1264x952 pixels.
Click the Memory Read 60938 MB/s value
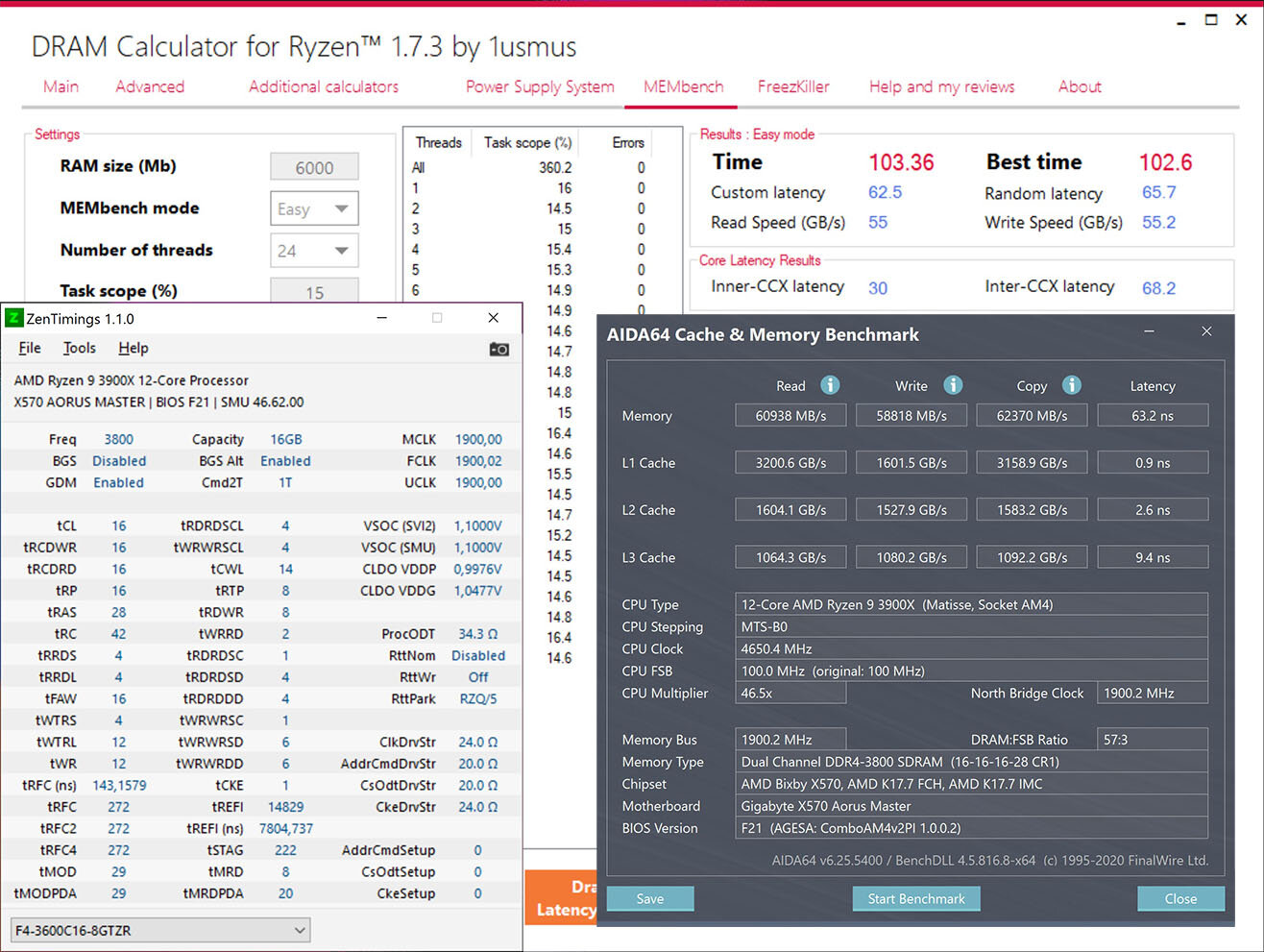coord(790,416)
